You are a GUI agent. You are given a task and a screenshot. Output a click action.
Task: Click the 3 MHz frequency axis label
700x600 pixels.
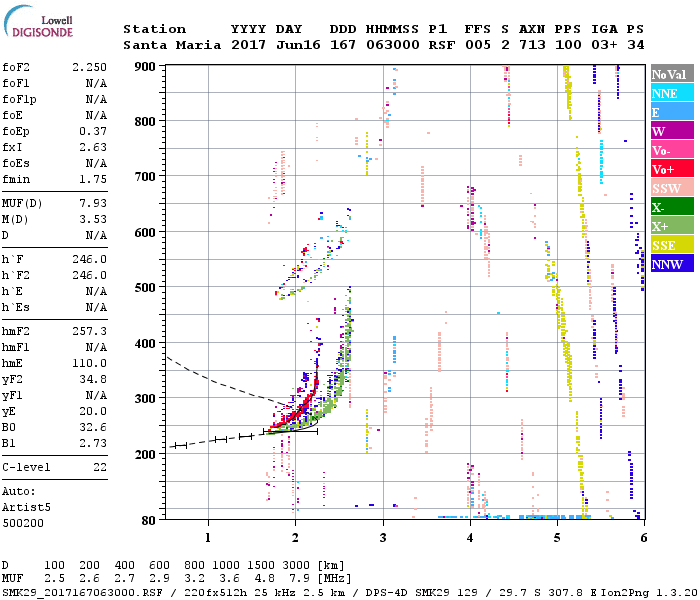pyautogui.click(x=383, y=538)
